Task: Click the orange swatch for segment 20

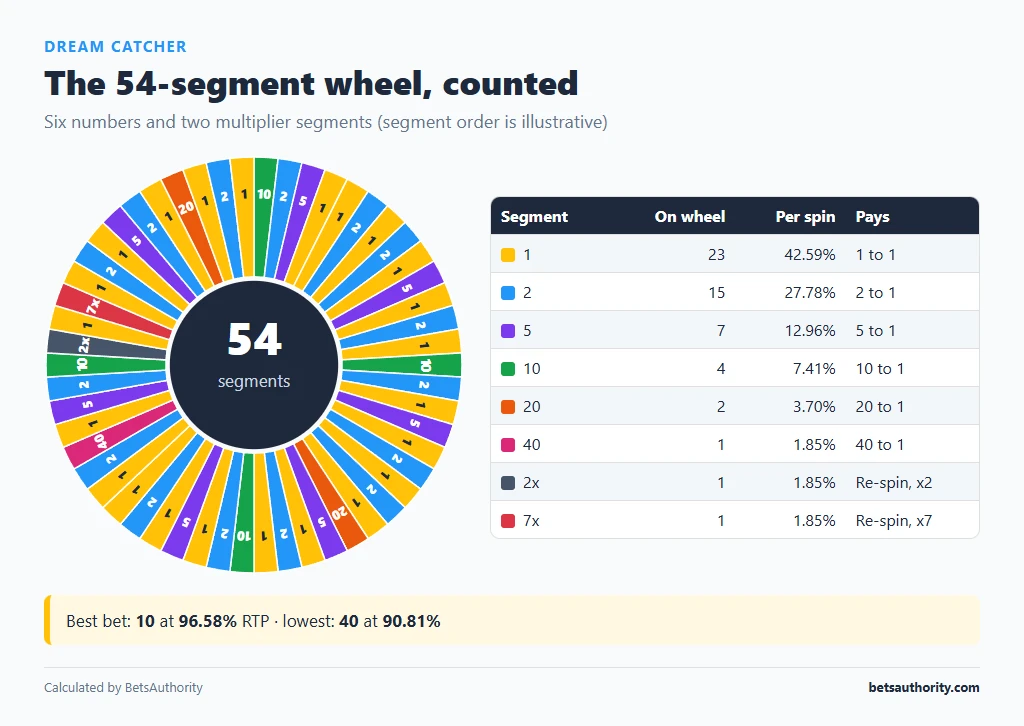Action: pos(507,407)
